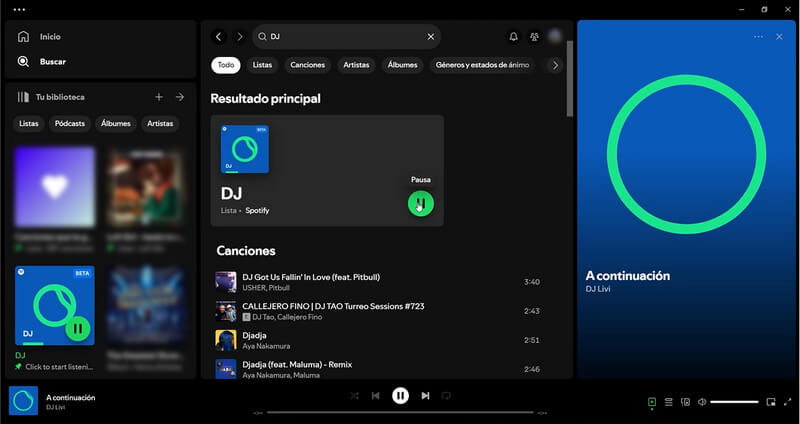Open the Buscar link

point(53,62)
